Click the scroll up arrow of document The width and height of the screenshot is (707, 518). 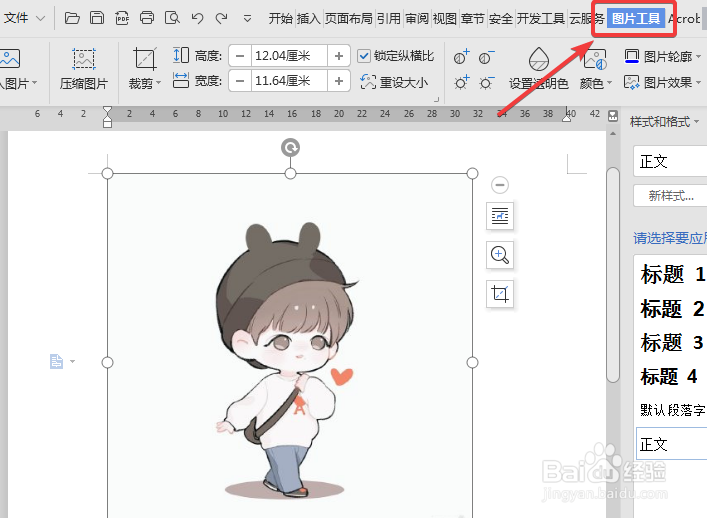tap(613, 133)
